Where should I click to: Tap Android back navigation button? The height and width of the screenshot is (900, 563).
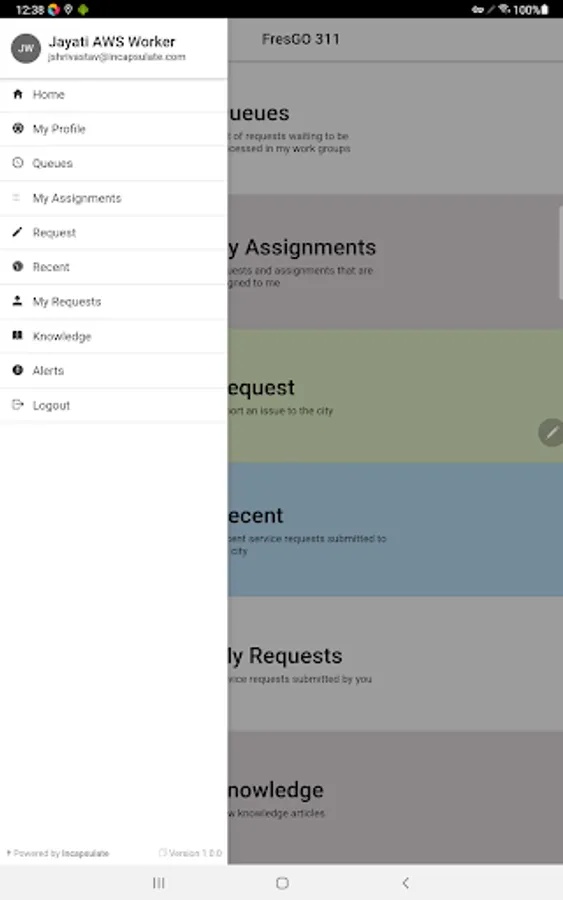click(405, 883)
